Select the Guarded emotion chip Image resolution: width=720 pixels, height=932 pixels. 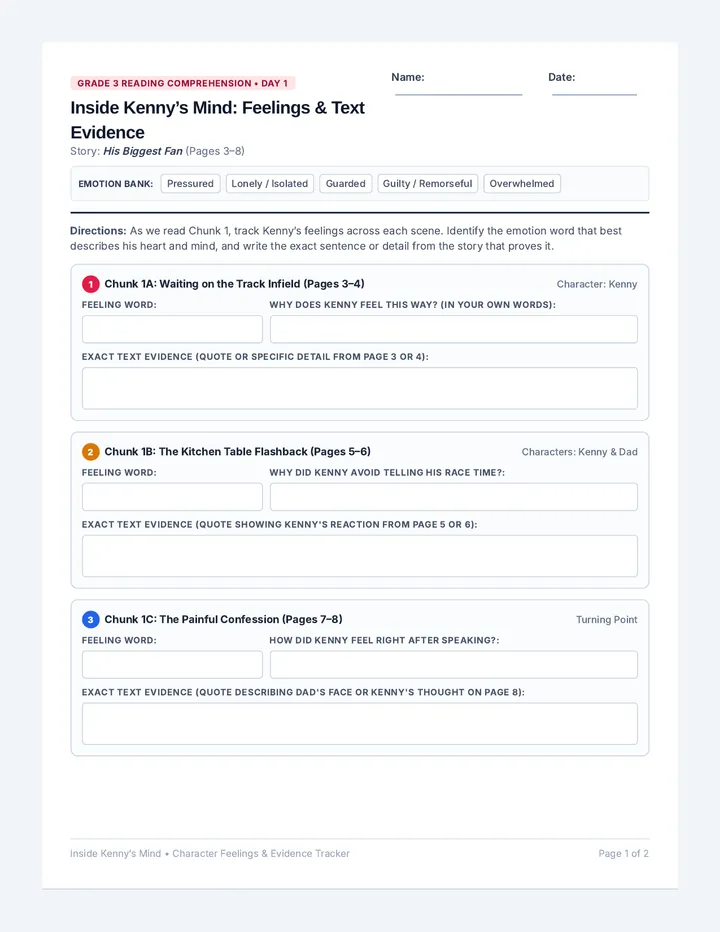[345, 184]
